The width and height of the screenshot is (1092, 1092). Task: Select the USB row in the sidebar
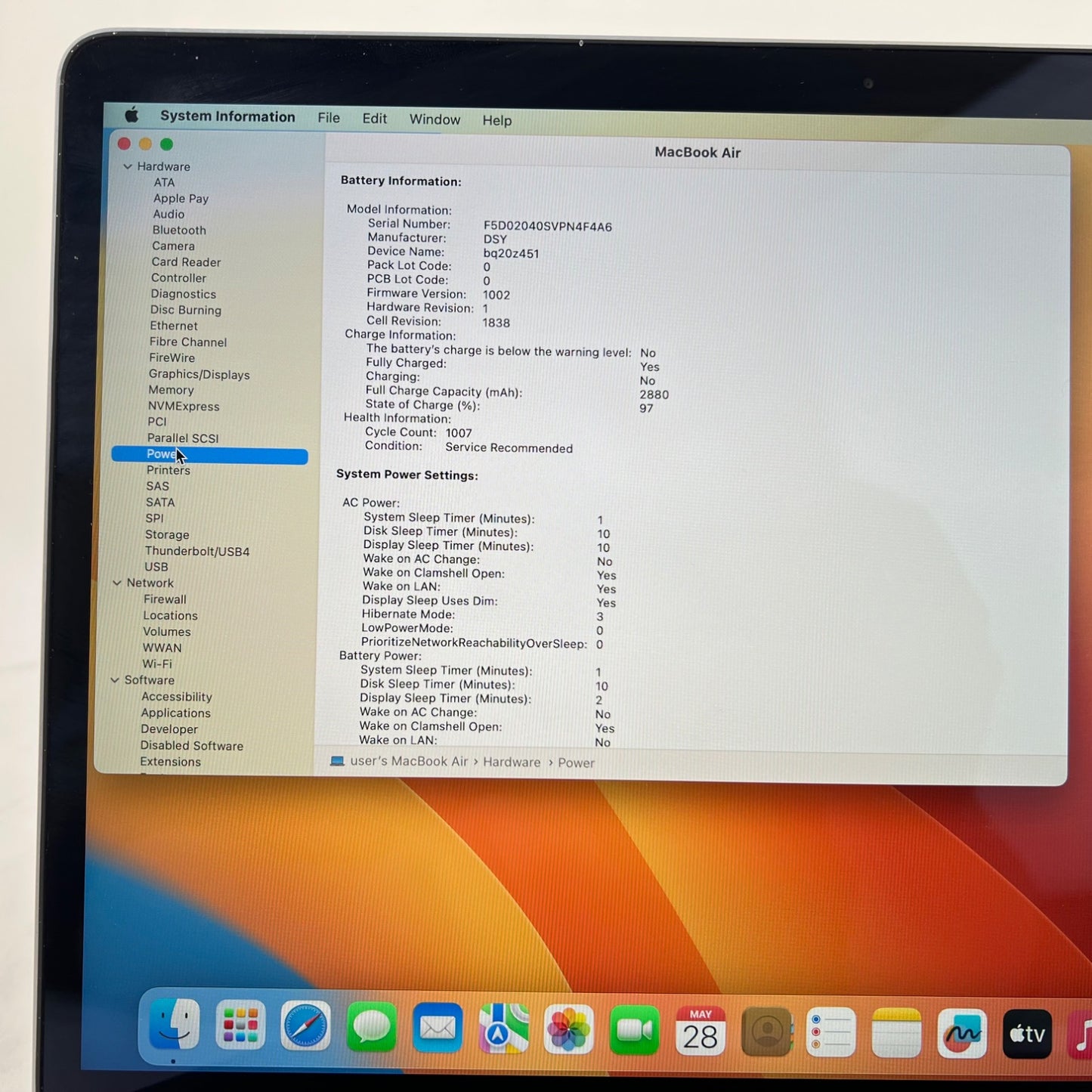[x=156, y=567]
